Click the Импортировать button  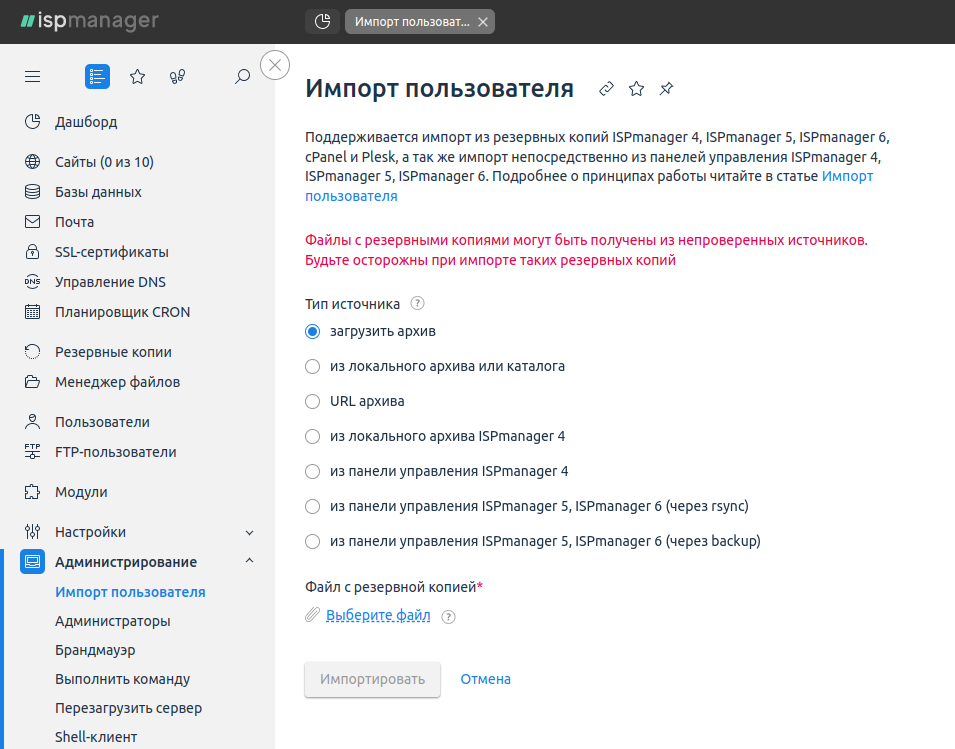[373, 680]
